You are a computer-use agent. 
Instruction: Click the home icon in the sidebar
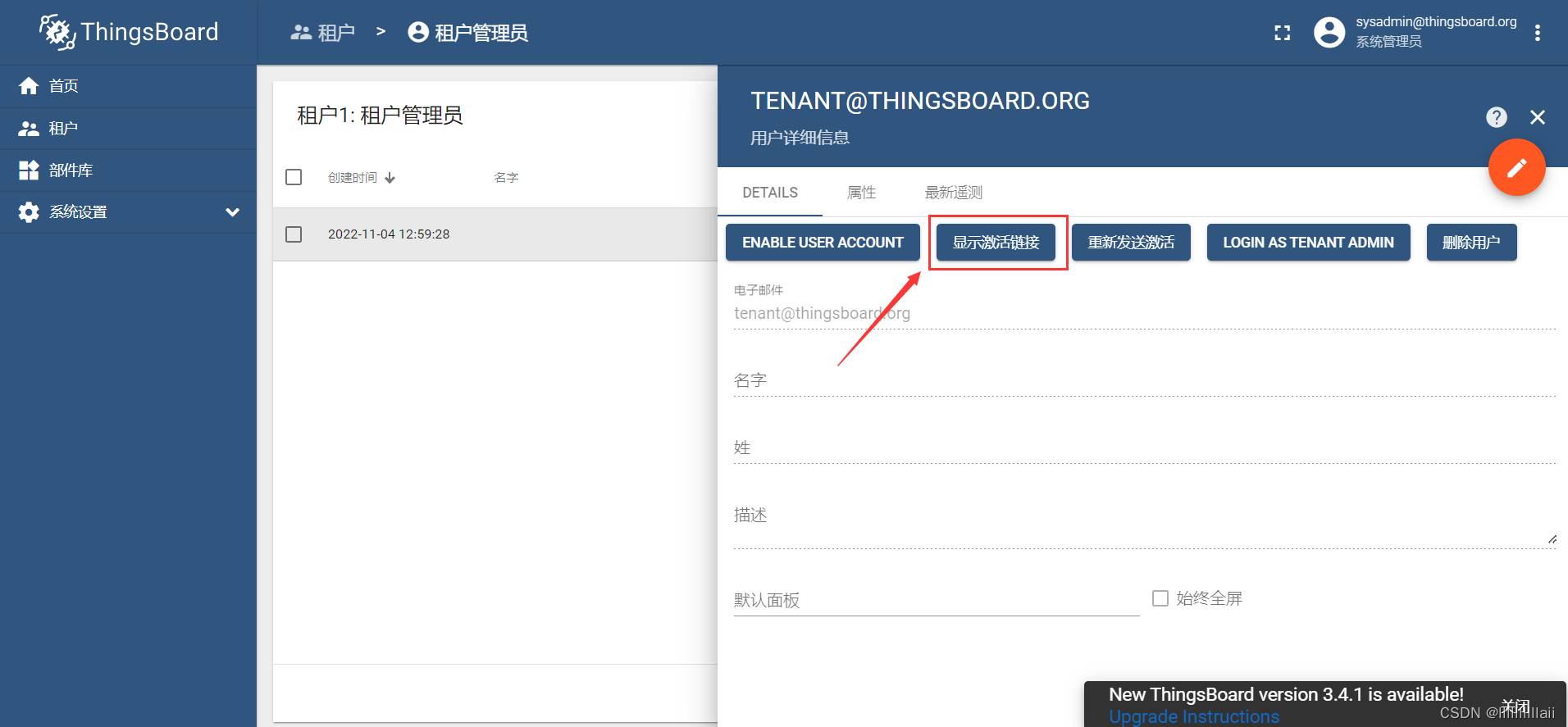[x=29, y=86]
